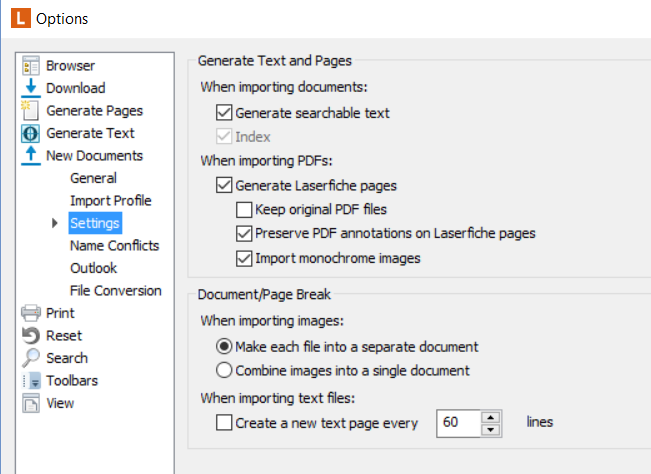Enable Create a new text page every
The image size is (651, 474).
click(x=224, y=423)
